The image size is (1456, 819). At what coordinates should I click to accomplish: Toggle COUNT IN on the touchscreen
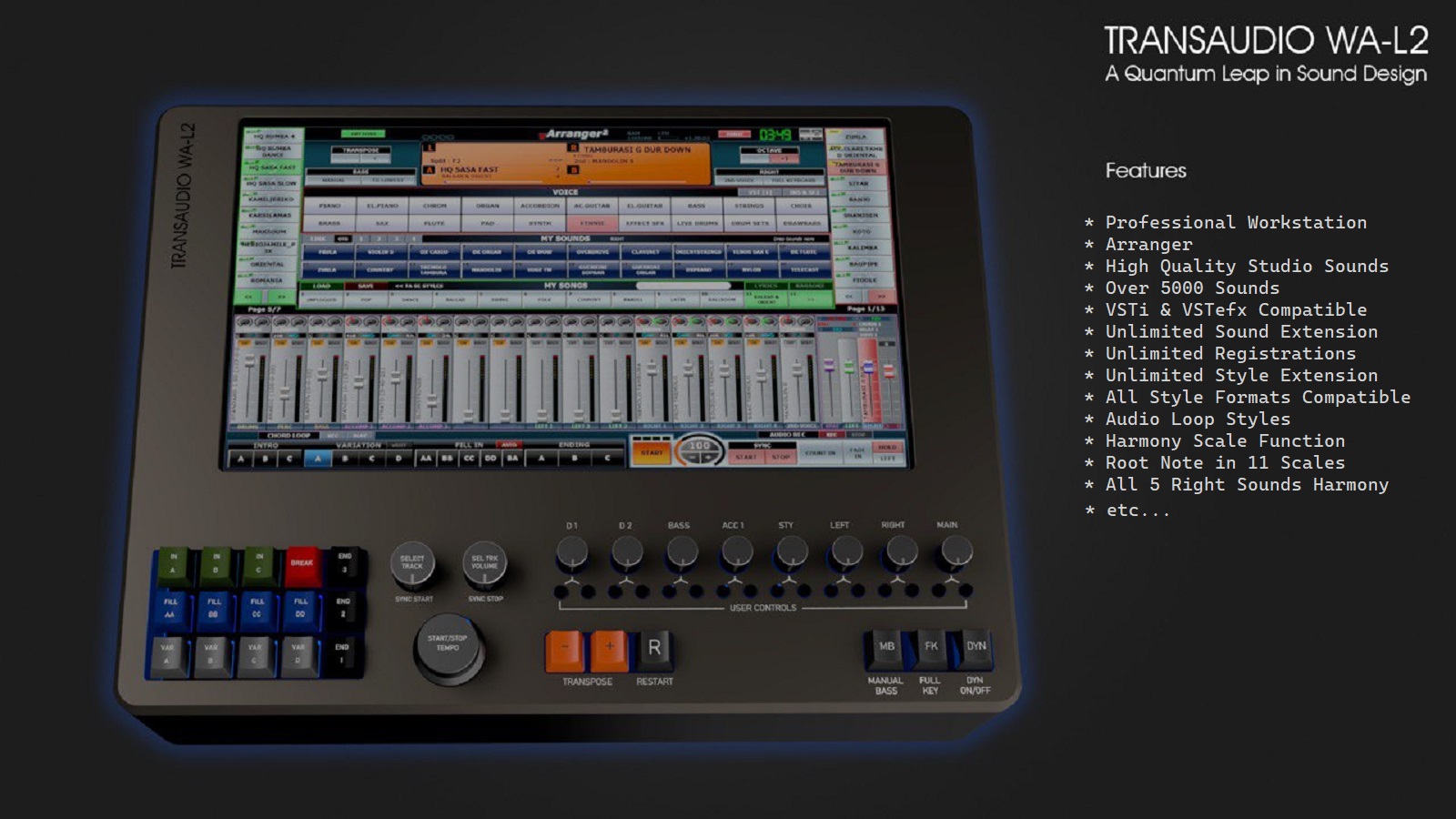click(x=821, y=452)
